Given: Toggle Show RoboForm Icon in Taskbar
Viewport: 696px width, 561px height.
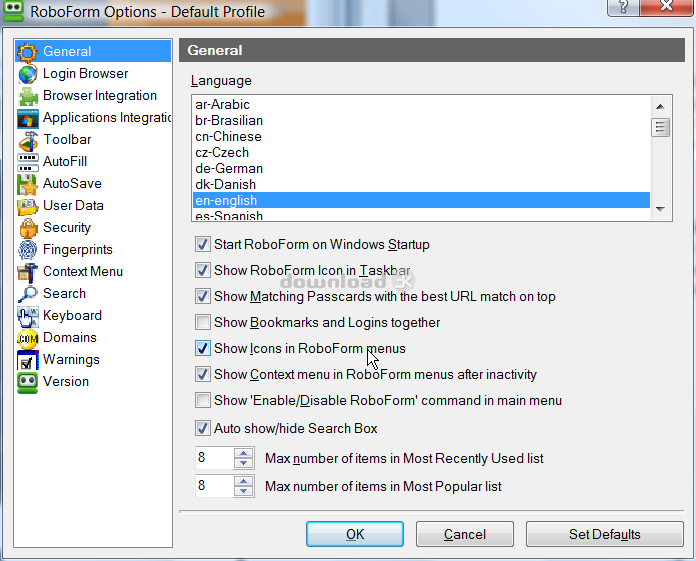Looking at the screenshot, I should point(202,270).
